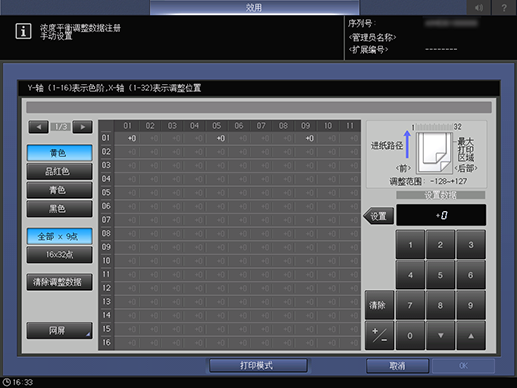Click row header 04 in grid
The height and width of the screenshot is (388, 517).
106,179
